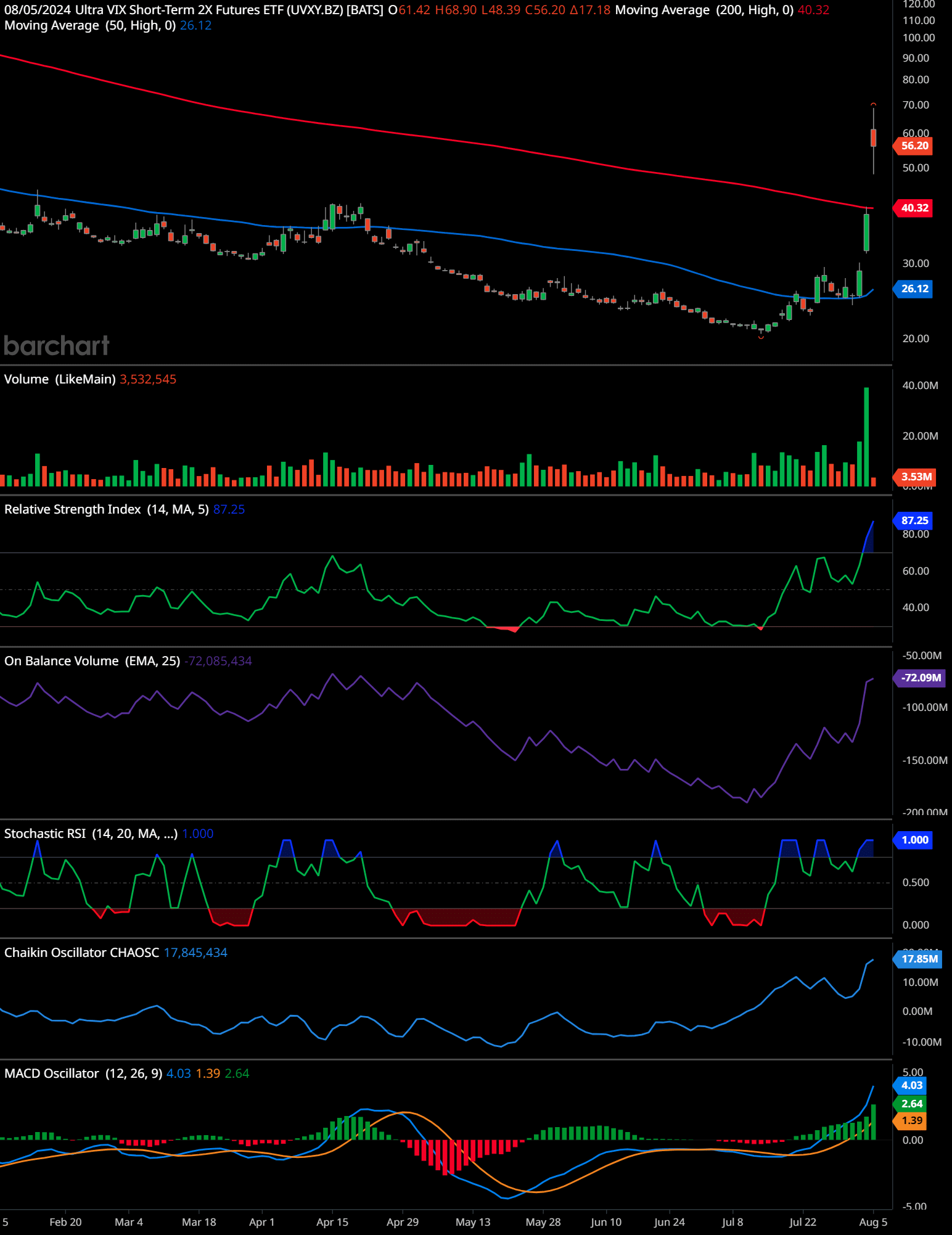Image resolution: width=952 pixels, height=1235 pixels.
Task: Click the OBV value -72,085,434 in panel header
Action: pos(218,661)
